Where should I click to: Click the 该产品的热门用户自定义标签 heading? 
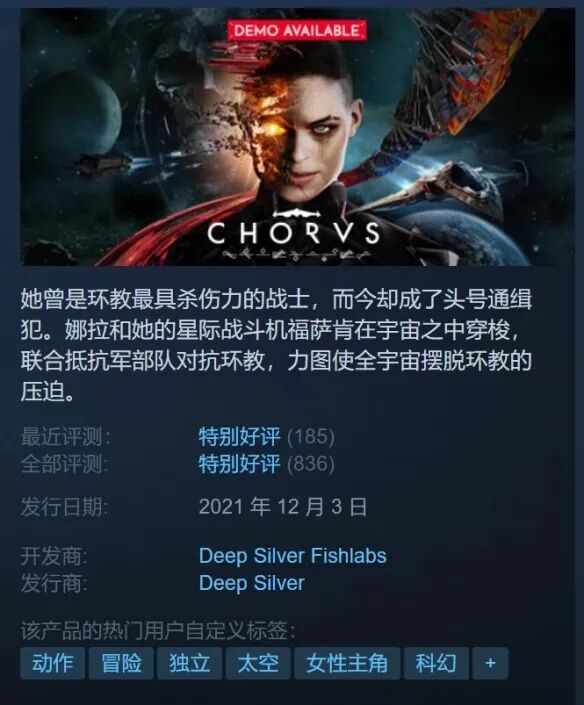pos(158,630)
